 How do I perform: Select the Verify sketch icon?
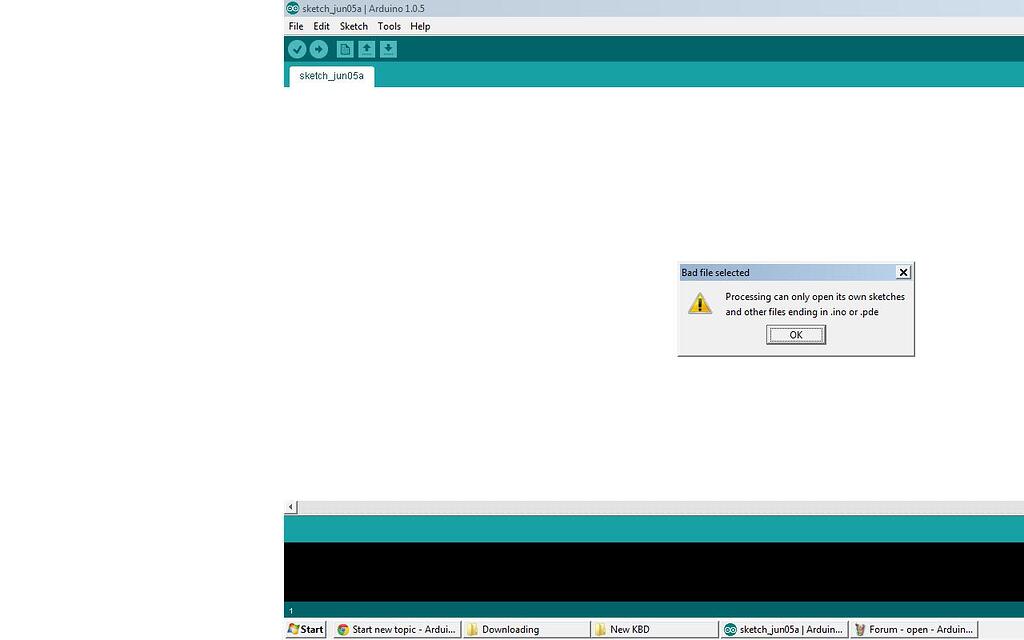[297, 48]
